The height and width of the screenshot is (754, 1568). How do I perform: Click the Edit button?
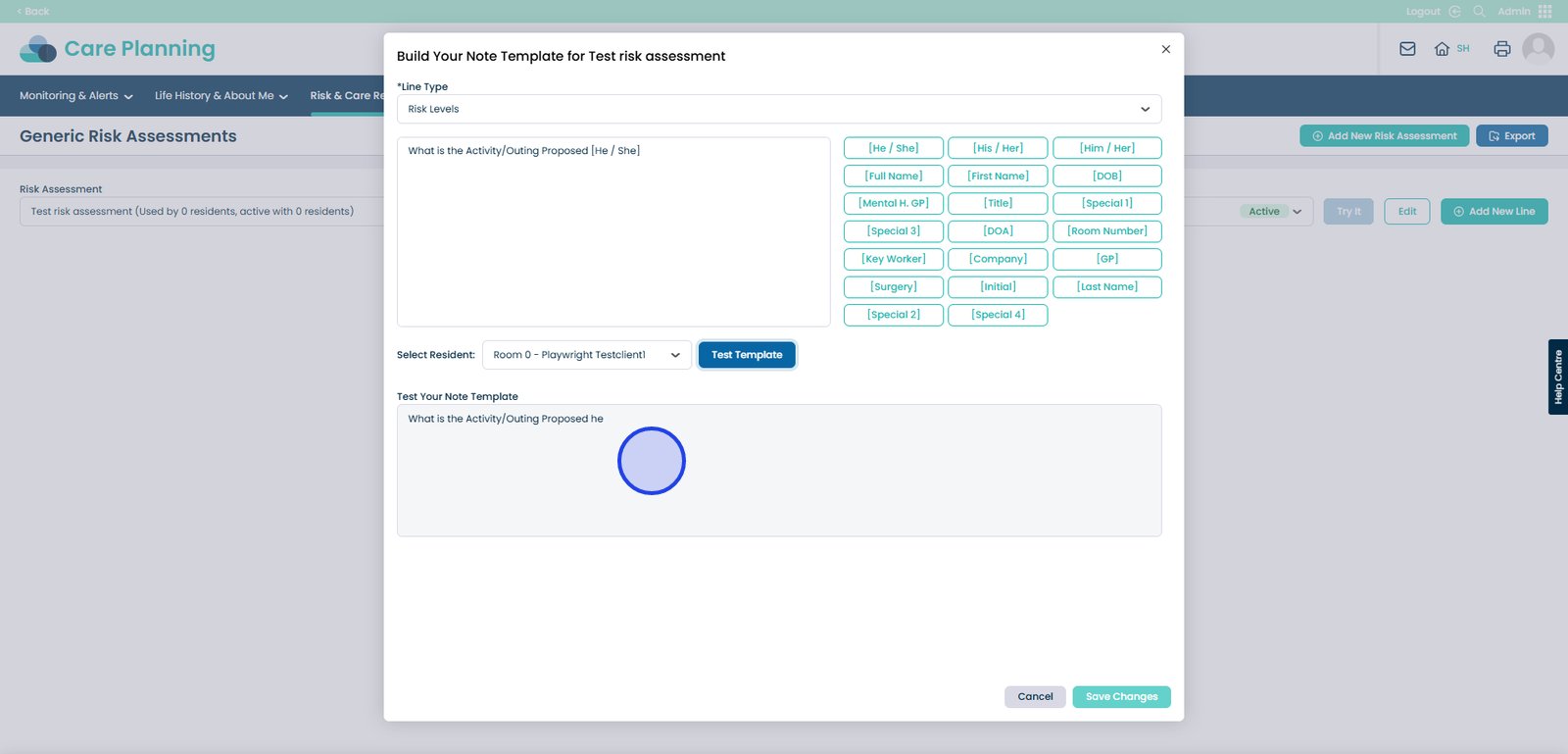click(1407, 212)
